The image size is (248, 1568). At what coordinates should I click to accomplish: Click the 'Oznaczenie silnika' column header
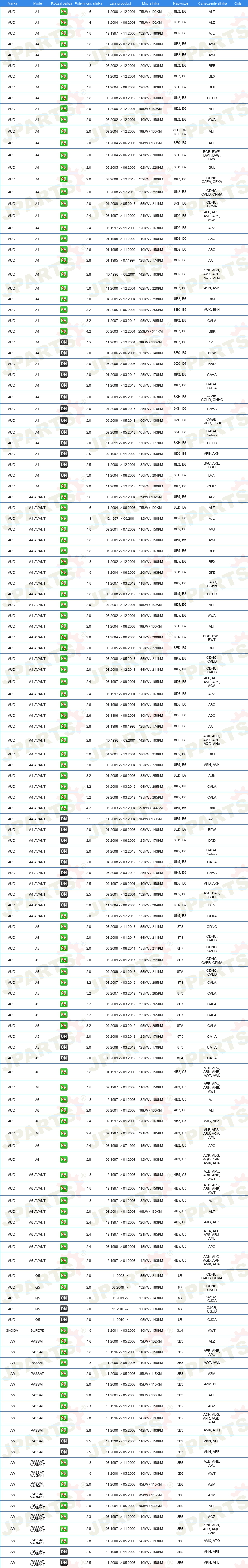(x=212, y=3)
